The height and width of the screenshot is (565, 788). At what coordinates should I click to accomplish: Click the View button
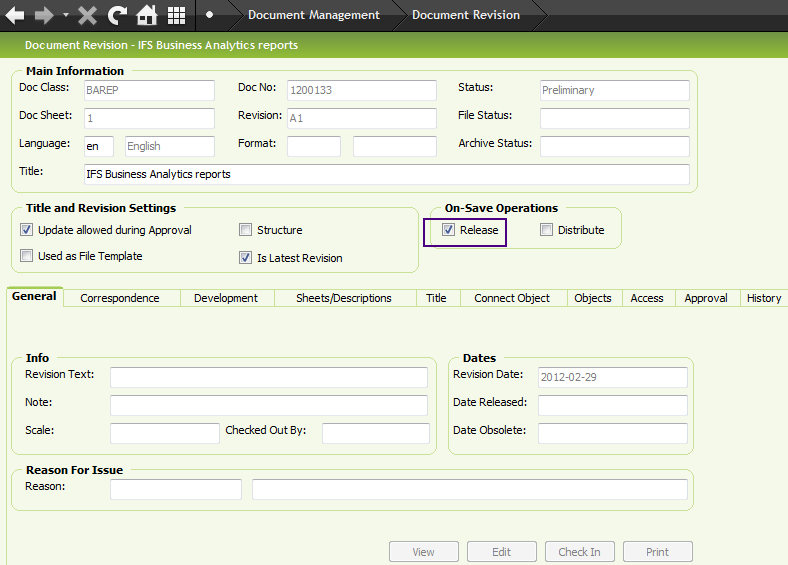424,552
